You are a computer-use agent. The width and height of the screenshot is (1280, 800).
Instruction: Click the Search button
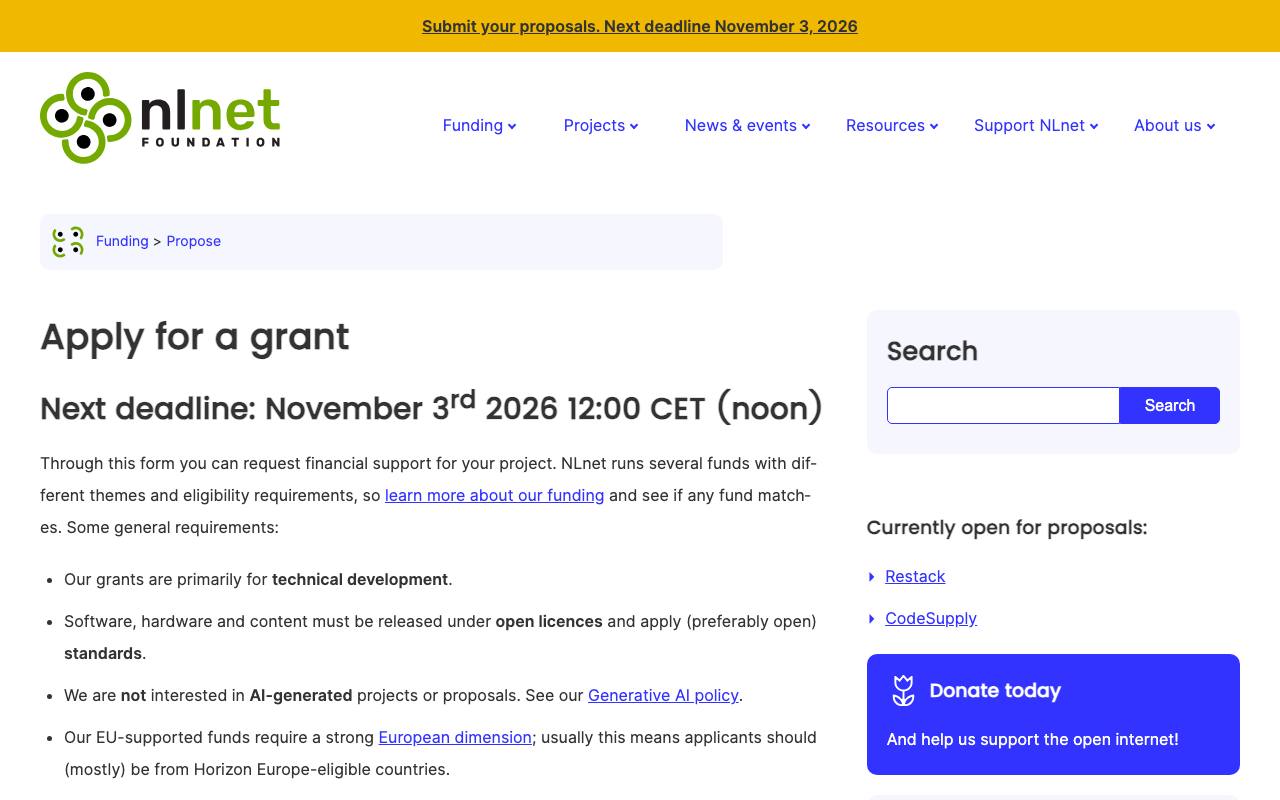(x=1169, y=405)
